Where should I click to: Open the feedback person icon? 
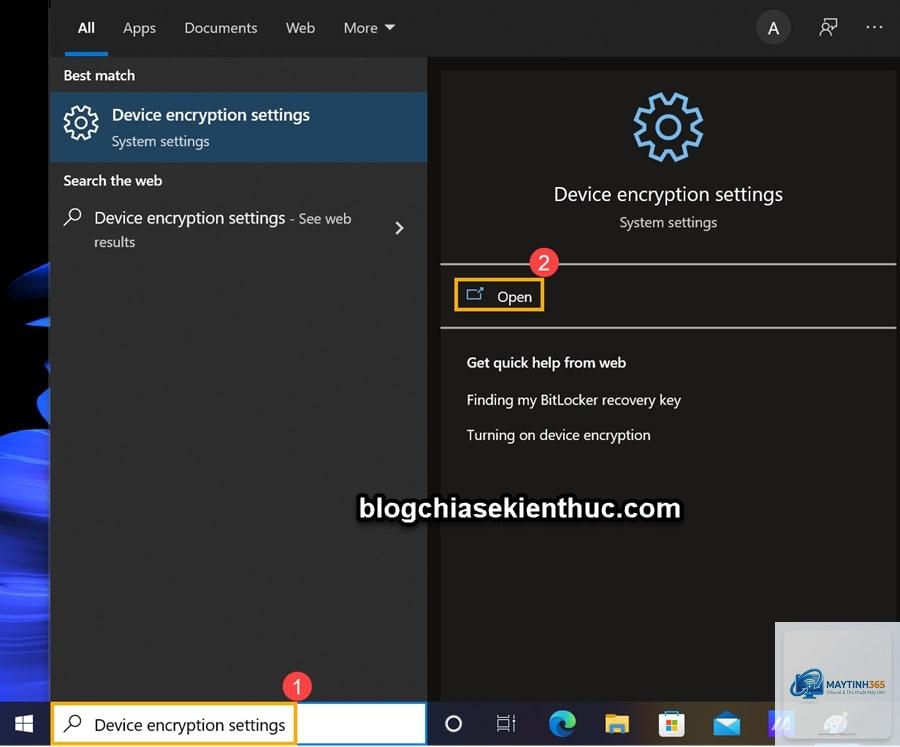[x=828, y=28]
